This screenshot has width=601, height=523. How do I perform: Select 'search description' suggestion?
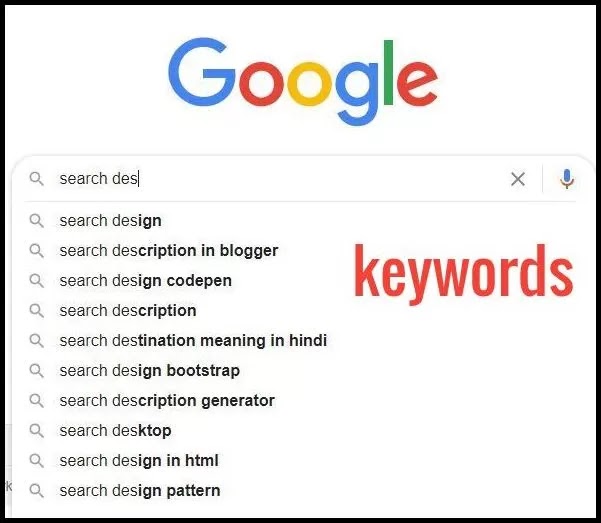128,311
